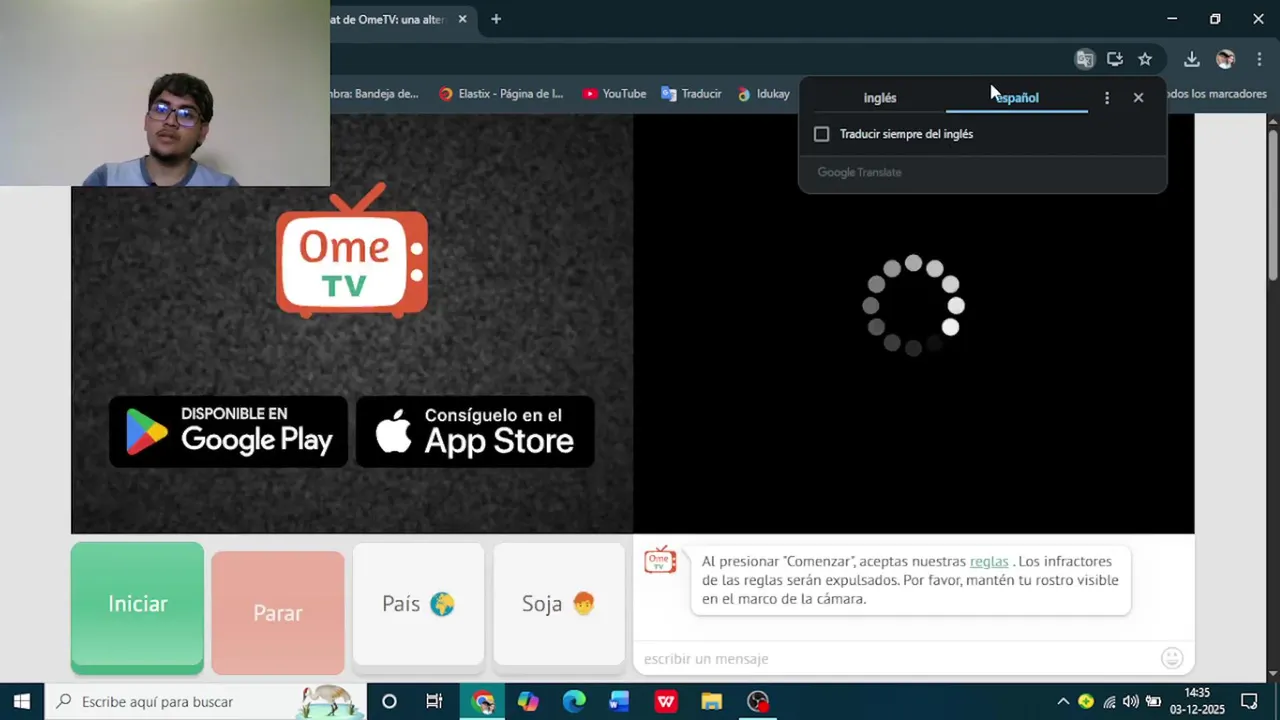Click the Iniciar green button
Viewport: 1280px width, 720px height.
[x=137, y=608]
